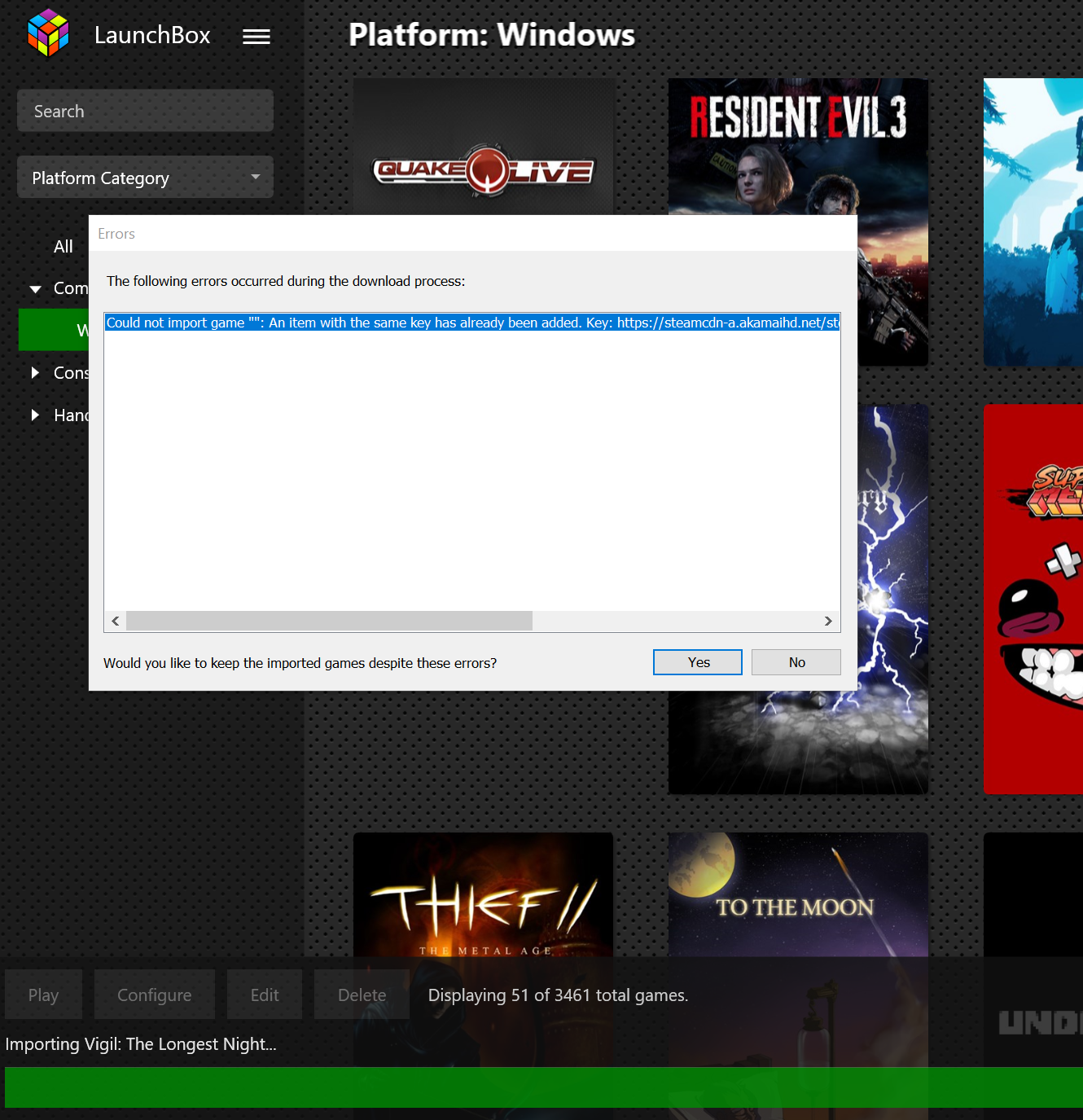Click the Delete button
The width and height of the screenshot is (1083, 1120).
pos(362,995)
